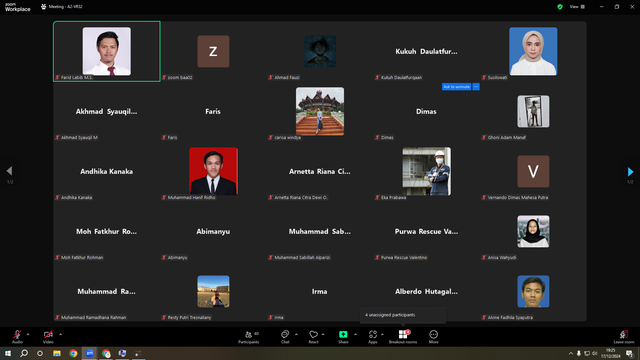The height and width of the screenshot is (360, 640).
Task: Click Muhammad Ramadhana Rahman's tile
Action: pyautogui.click(x=107, y=291)
